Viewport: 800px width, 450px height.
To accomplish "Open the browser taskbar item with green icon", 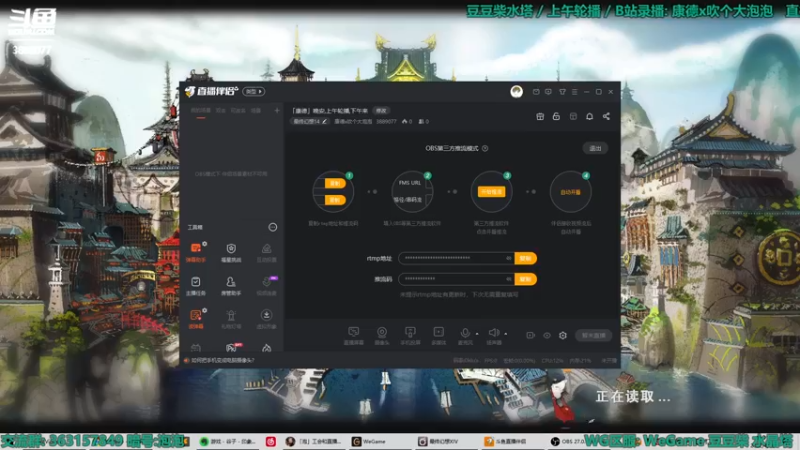I will (x=229, y=441).
